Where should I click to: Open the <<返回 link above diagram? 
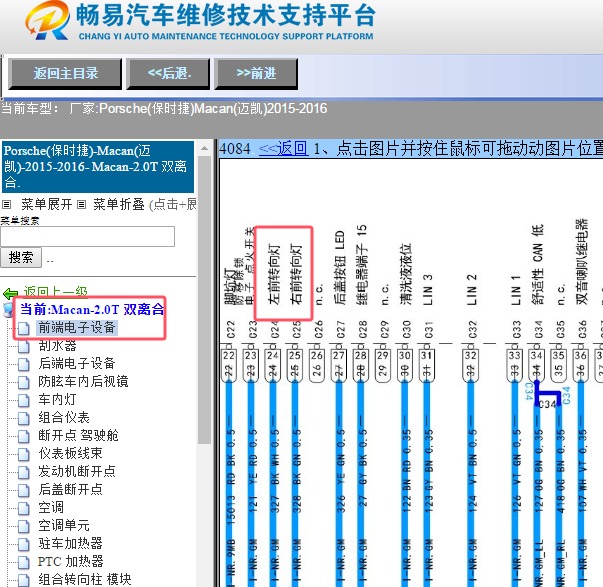pyautogui.click(x=283, y=148)
